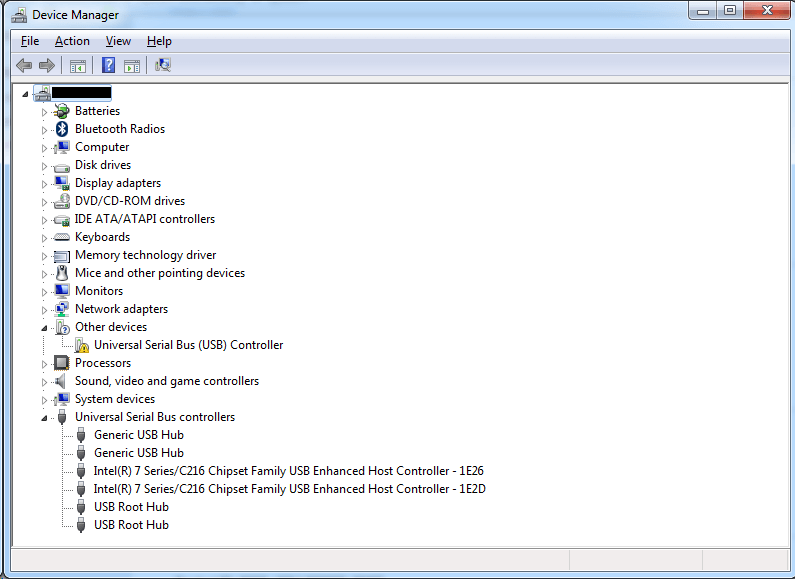Click the warning icon on USB Controller
This screenshot has height=579, width=795.
point(82,345)
